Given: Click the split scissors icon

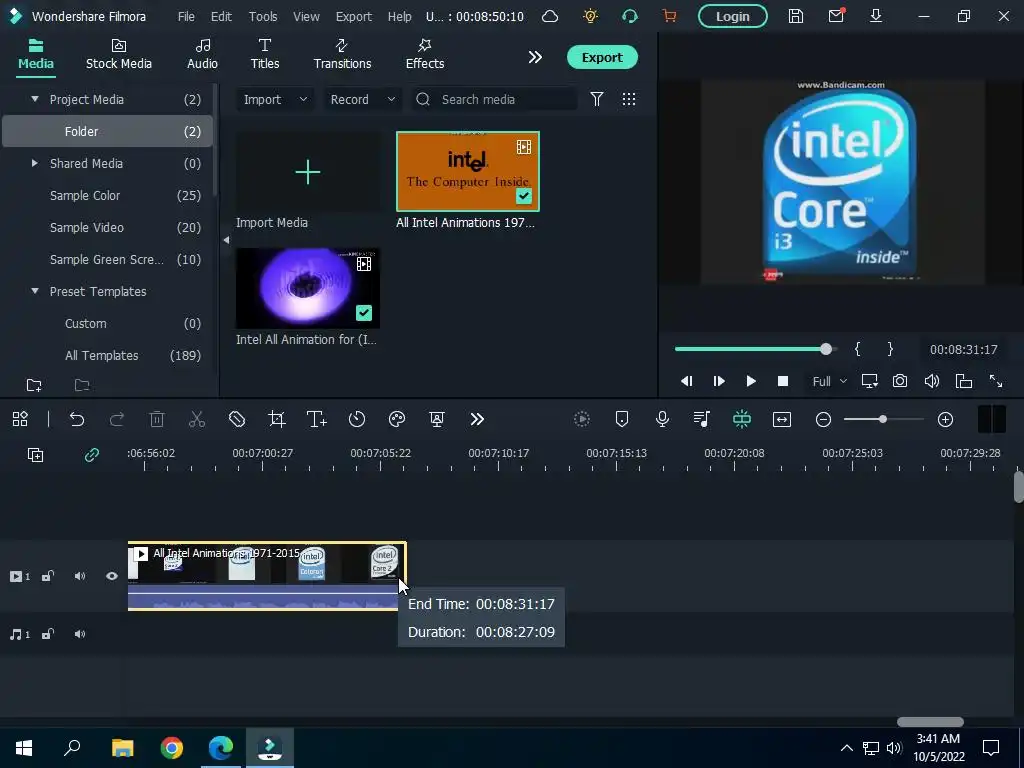Looking at the screenshot, I should coord(197,419).
